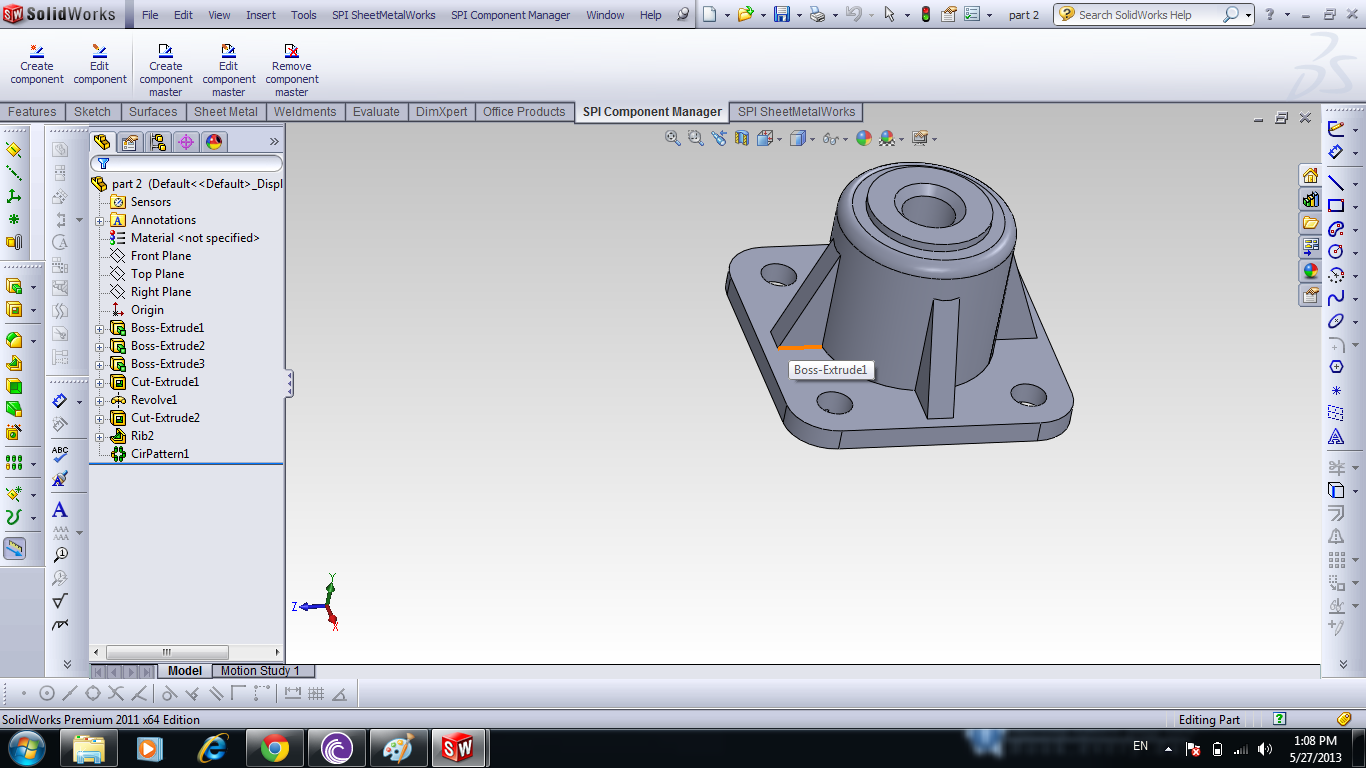Expand the Boss-Extrude2 feature
This screenshot has width=1366, height=768.
tap(100, 346)
